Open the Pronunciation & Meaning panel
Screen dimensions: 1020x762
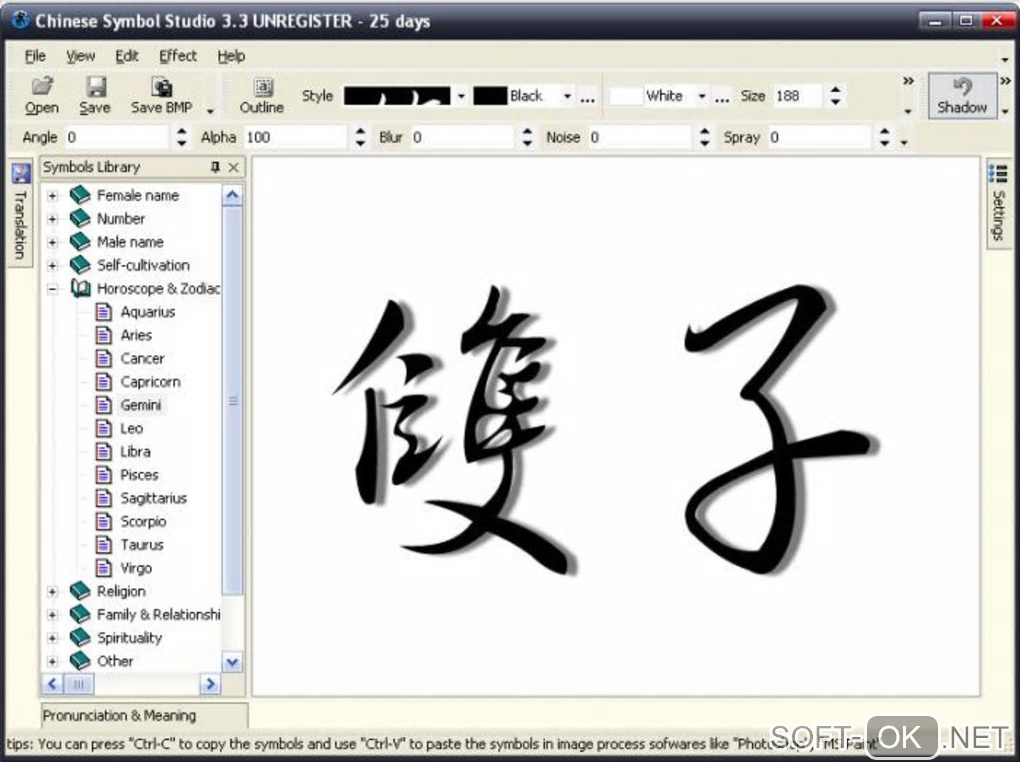tap(144, 716)
